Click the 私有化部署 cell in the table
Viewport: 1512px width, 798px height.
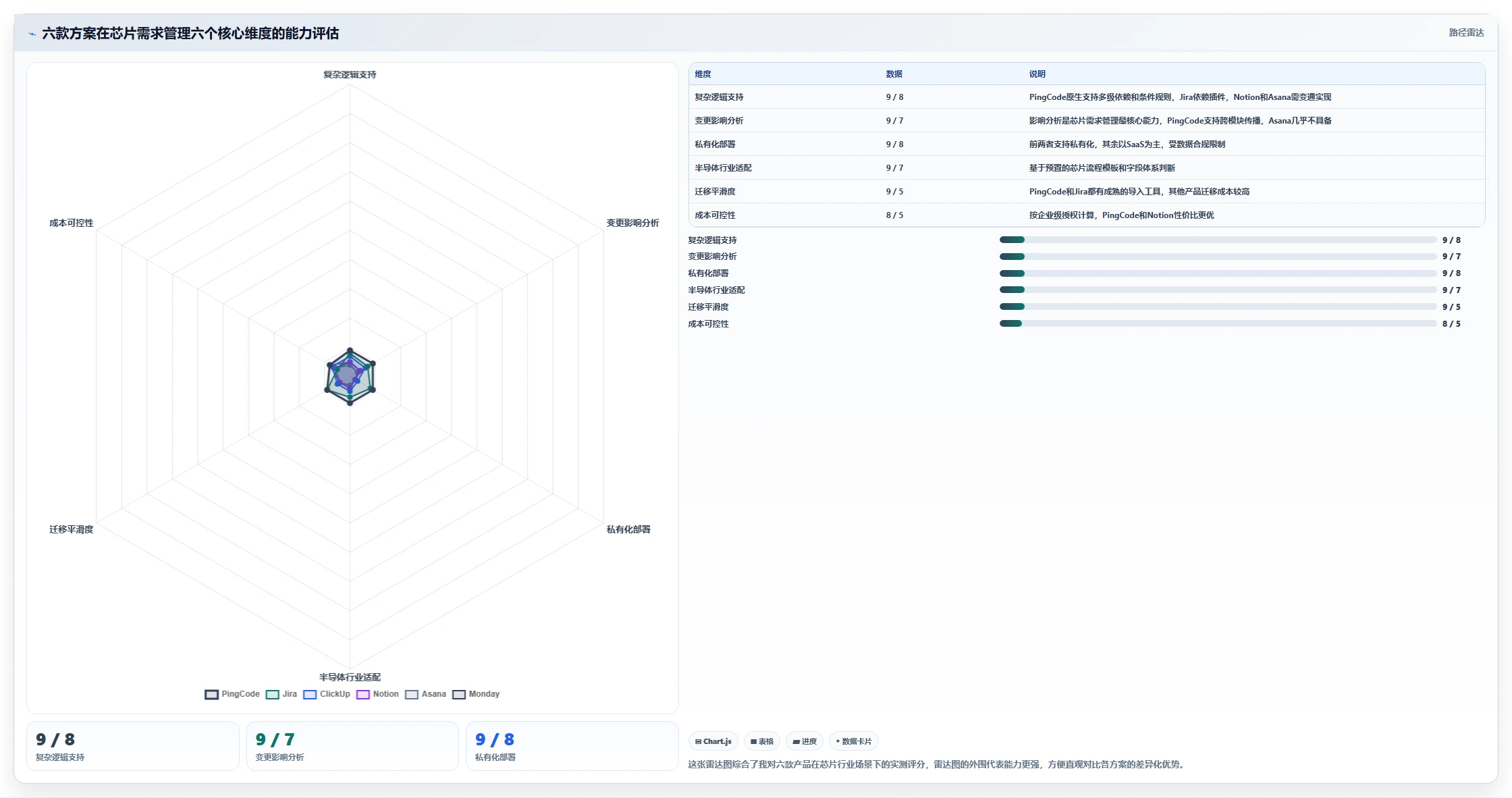point(715,144)
